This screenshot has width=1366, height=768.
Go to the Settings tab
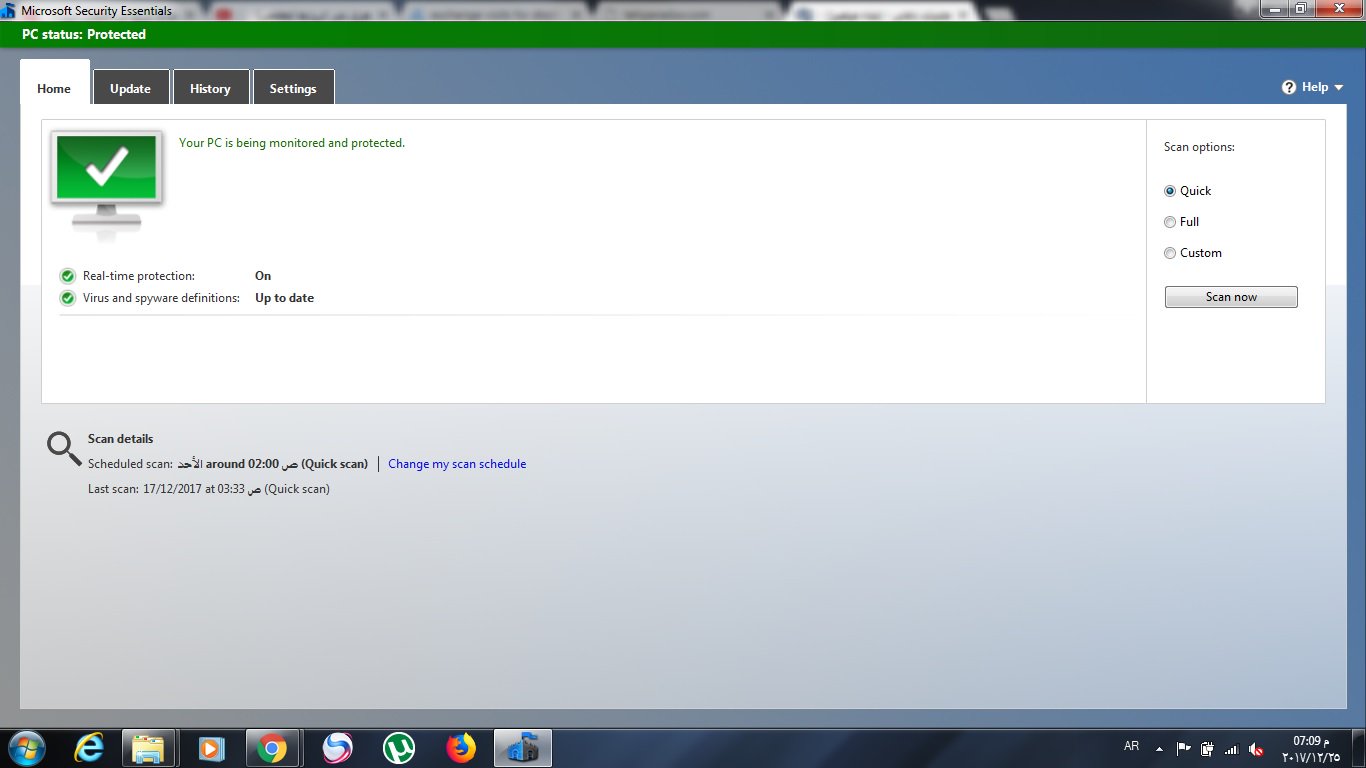293,88
